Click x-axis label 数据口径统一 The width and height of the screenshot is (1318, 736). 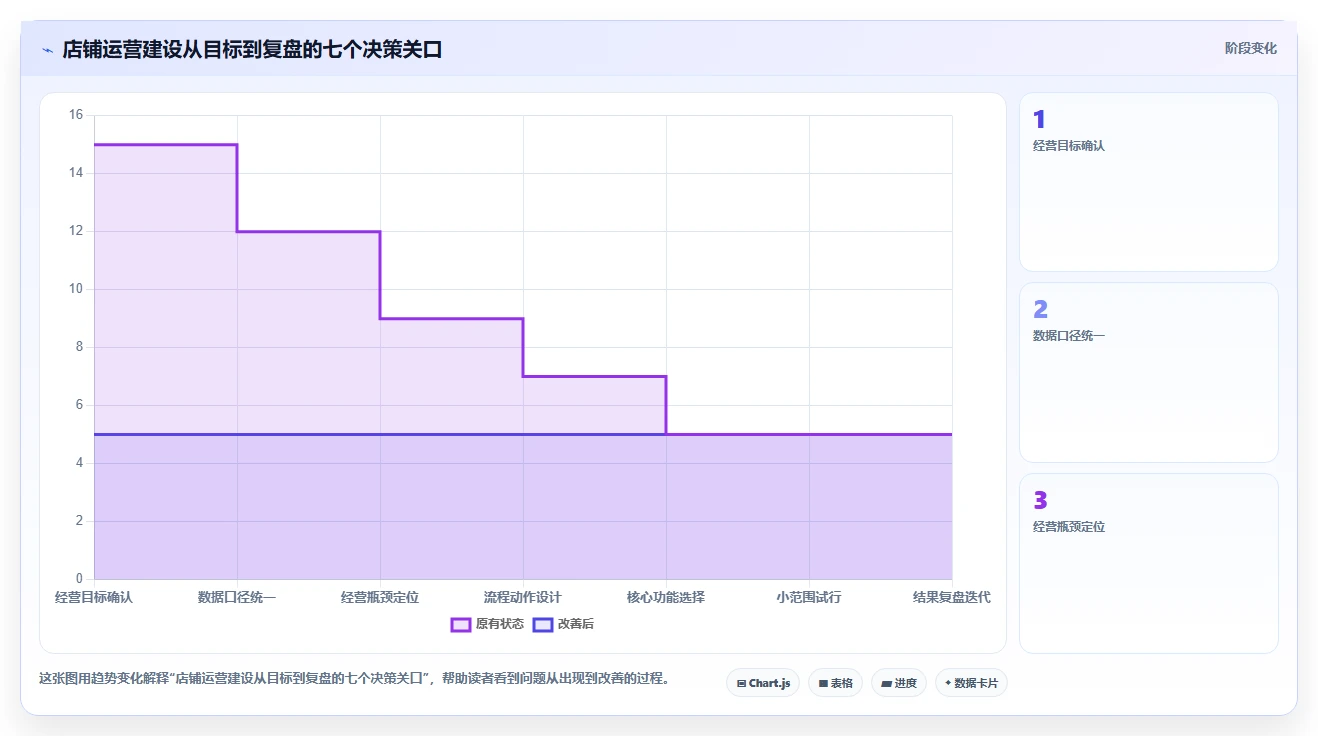coord(237,597)
